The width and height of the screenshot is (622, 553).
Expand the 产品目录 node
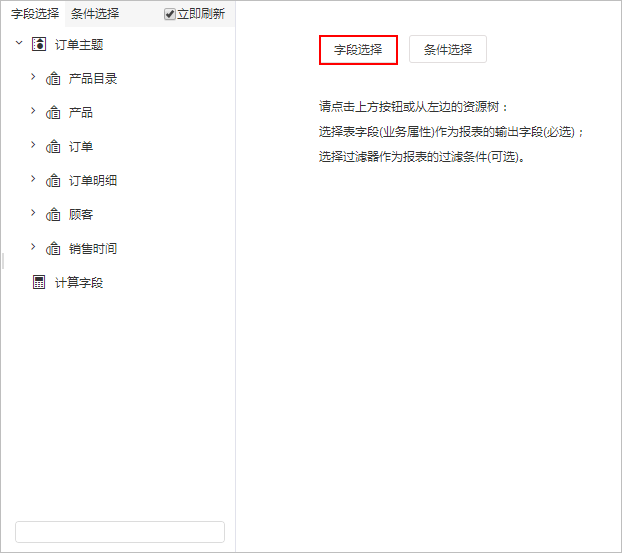coord(33,77)
